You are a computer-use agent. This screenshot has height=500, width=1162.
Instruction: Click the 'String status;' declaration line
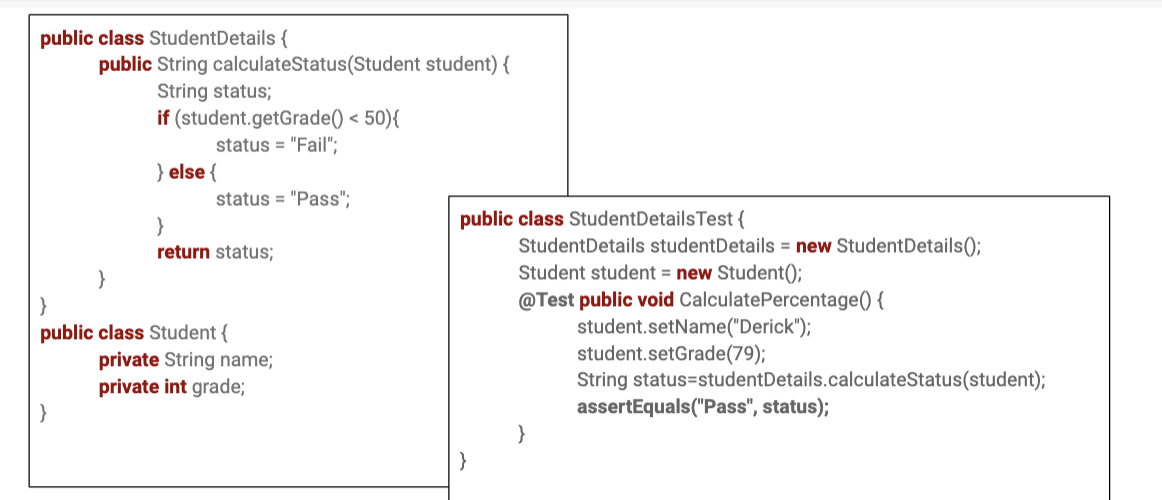pyautogui.click(x=213, y=92)
